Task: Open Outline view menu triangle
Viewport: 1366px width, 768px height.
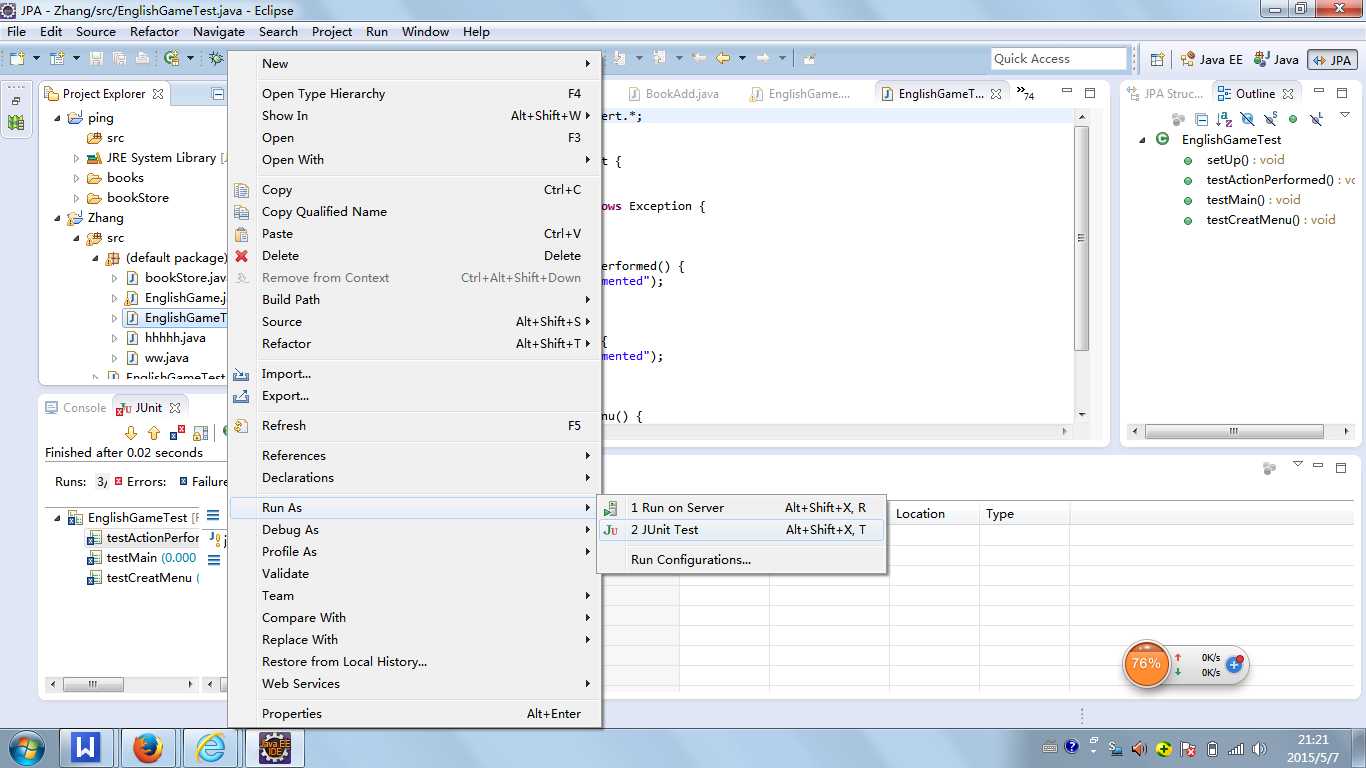Action: 1344,117
